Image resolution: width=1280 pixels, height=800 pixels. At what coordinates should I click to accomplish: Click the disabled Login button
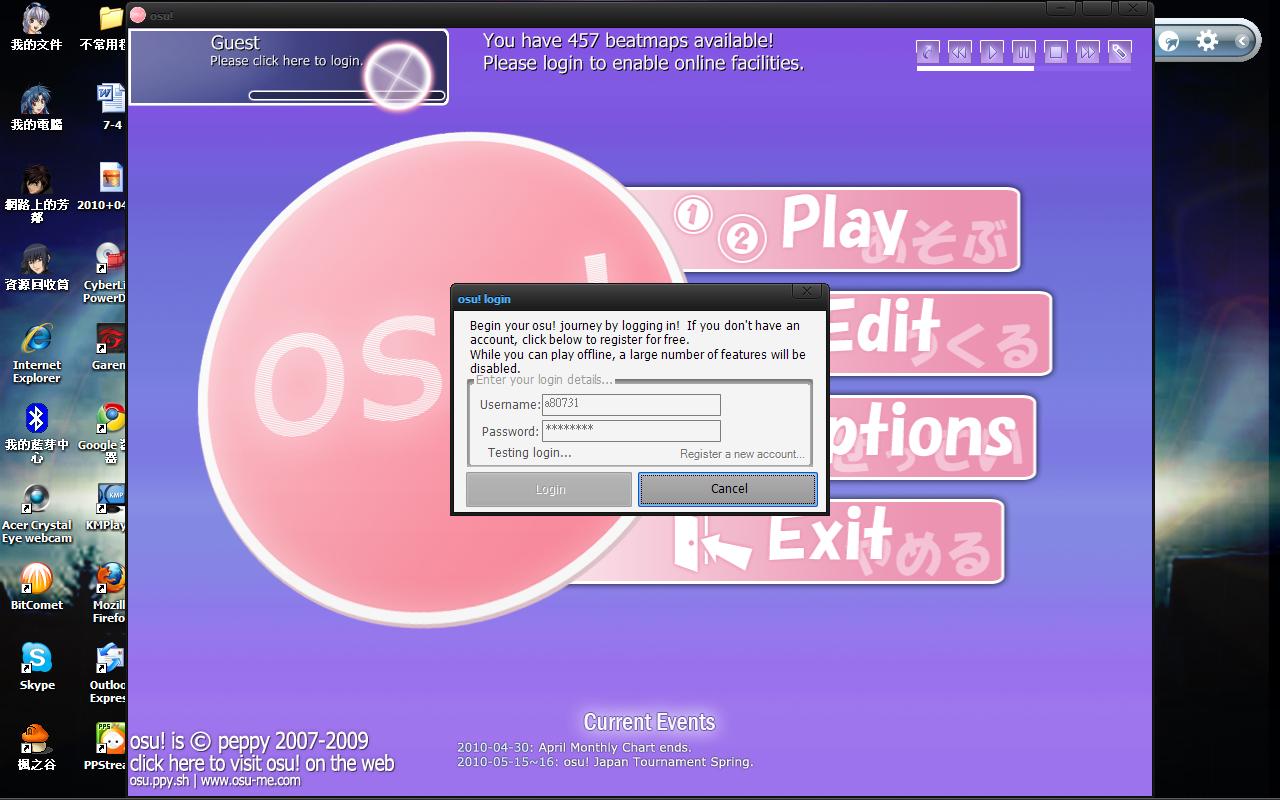click(x=549, y=489)
